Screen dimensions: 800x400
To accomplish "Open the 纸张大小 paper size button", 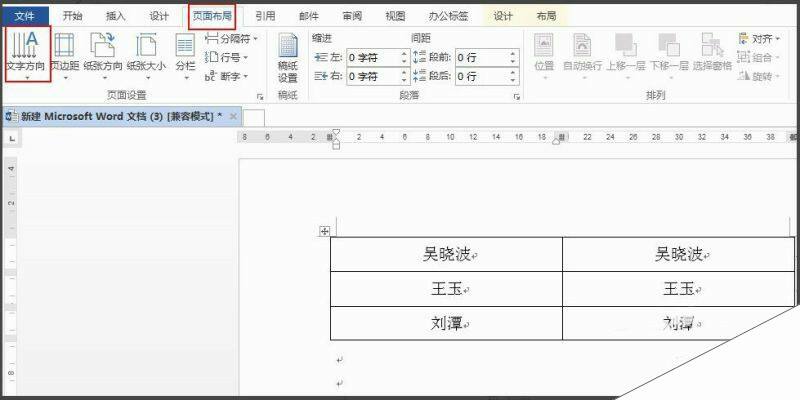I will pyautogui.click(x=147, y=56).
